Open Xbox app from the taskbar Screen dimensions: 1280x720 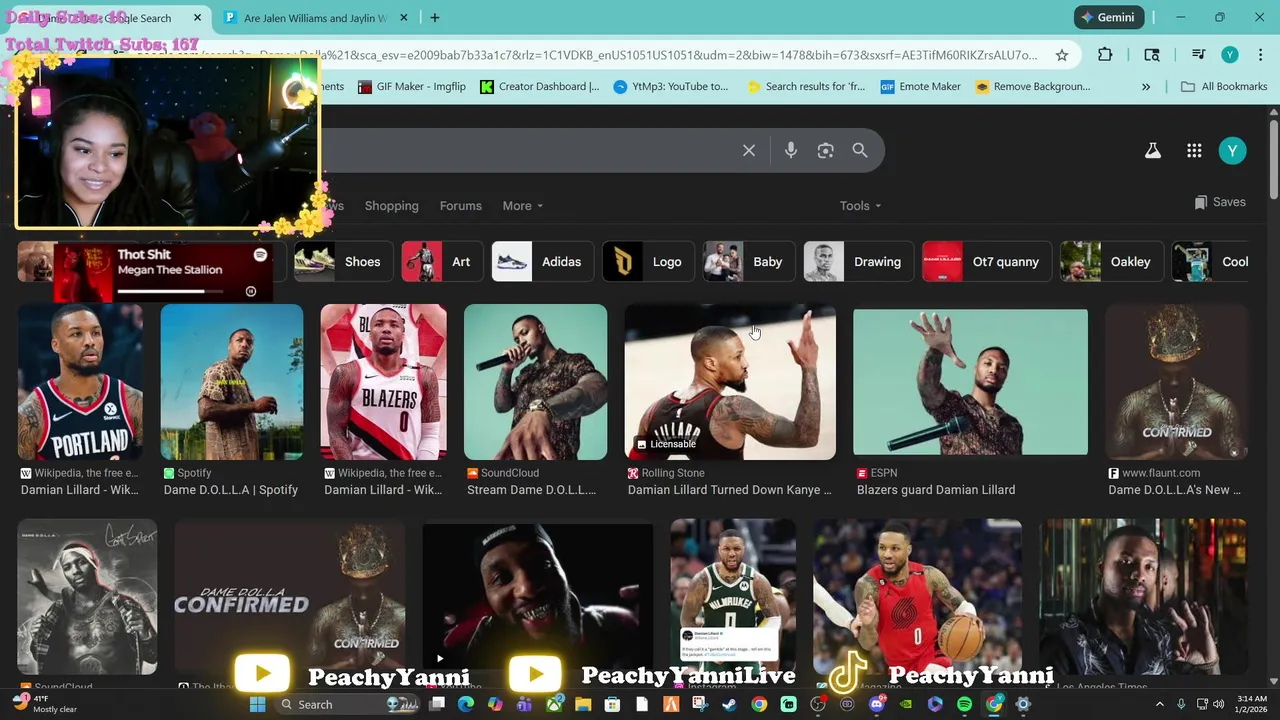[554, 704]
